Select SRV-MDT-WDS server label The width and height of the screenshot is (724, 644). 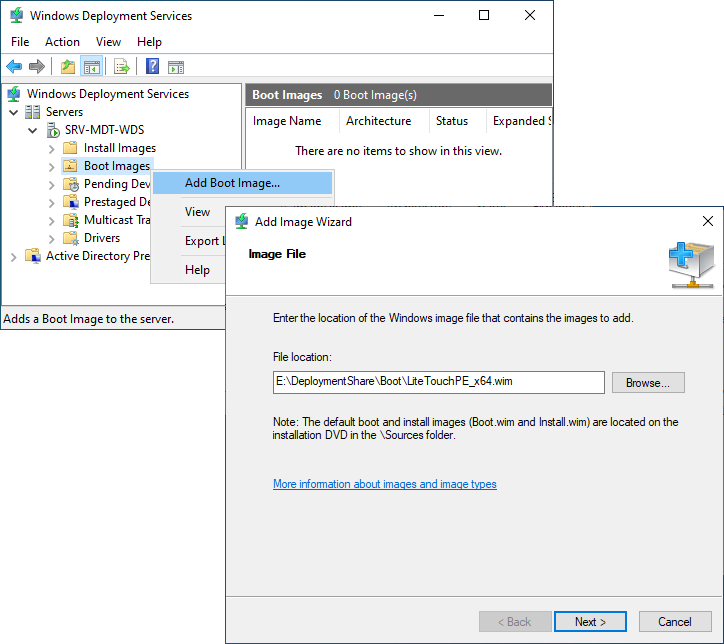coord(104,130)
